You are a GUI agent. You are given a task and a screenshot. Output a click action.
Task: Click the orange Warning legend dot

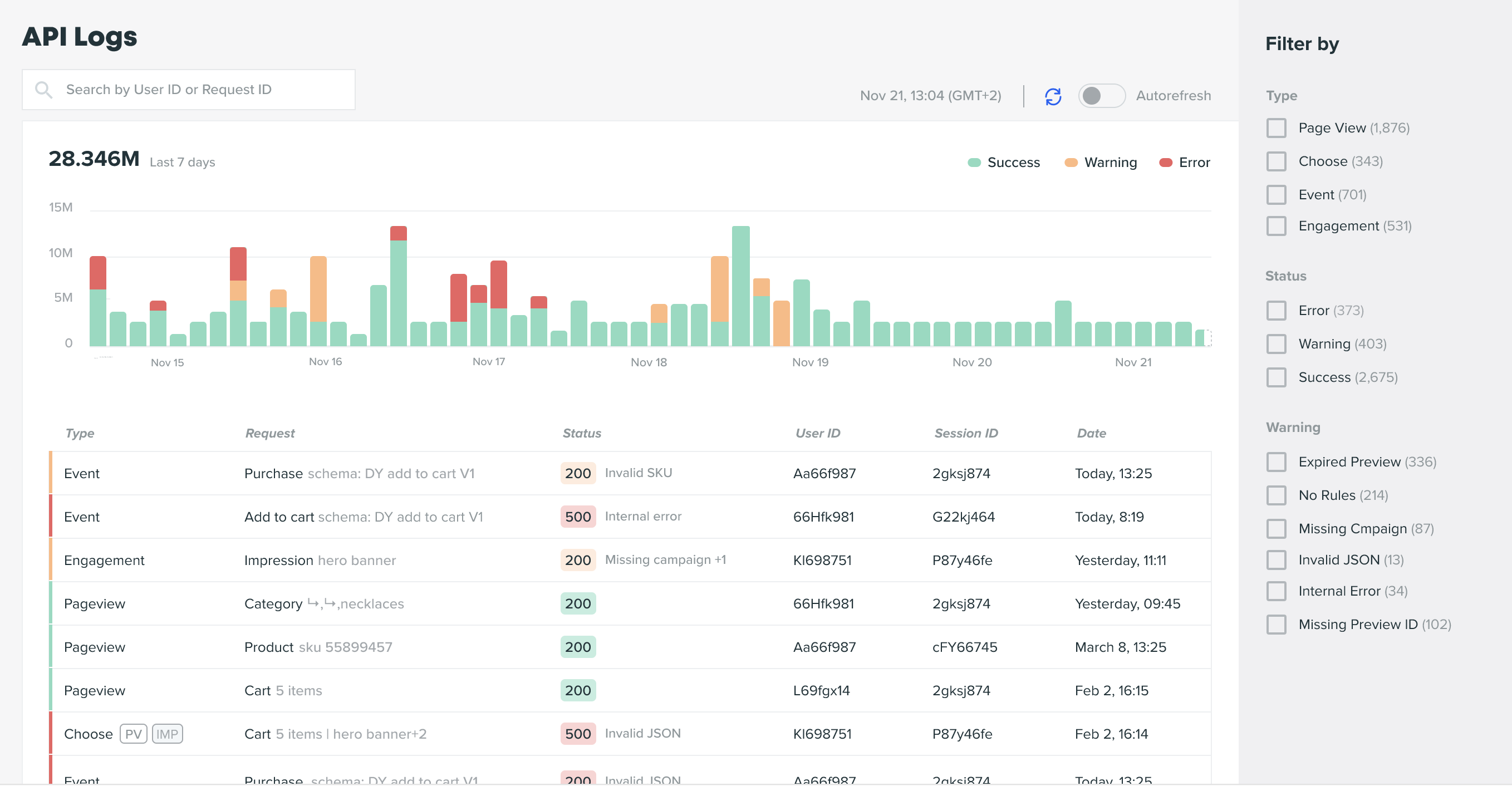pos(1071,162)
